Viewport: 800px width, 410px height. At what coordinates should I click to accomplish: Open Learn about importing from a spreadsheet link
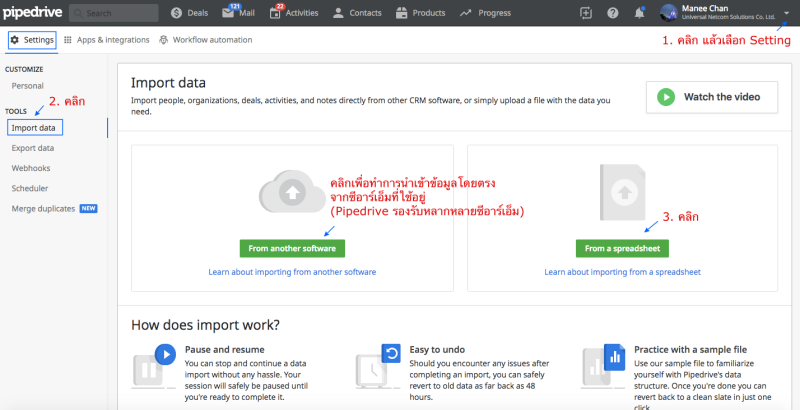pyautogui.click(x=622, y=272)
